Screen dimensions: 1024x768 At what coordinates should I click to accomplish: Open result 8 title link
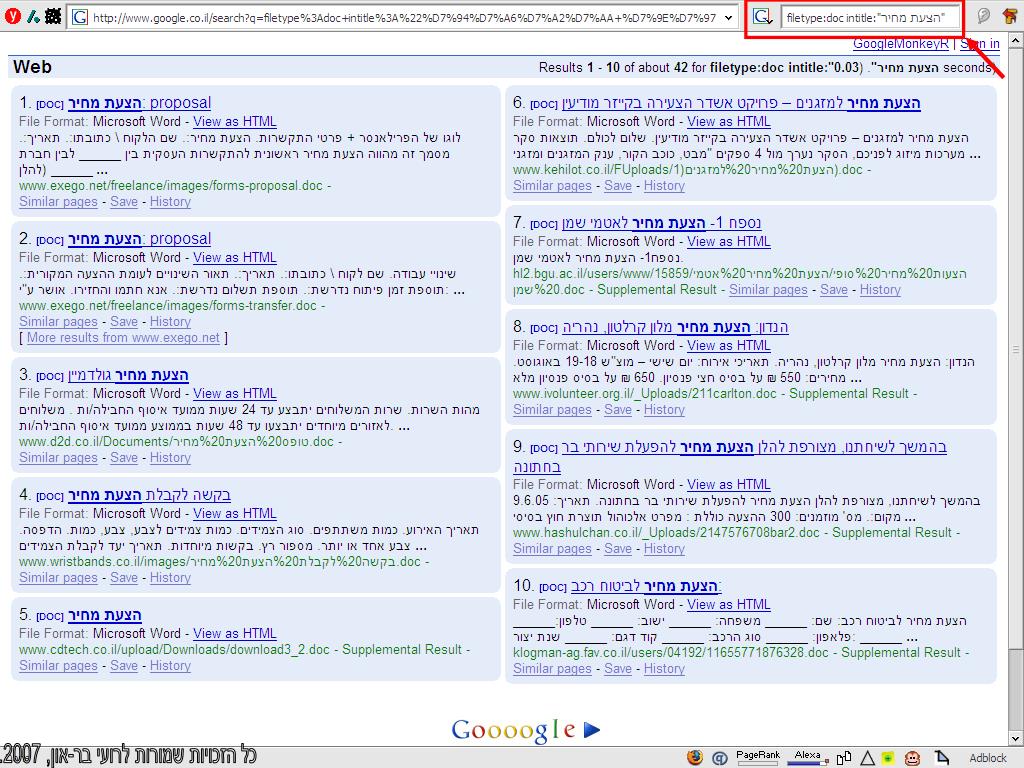675,327
